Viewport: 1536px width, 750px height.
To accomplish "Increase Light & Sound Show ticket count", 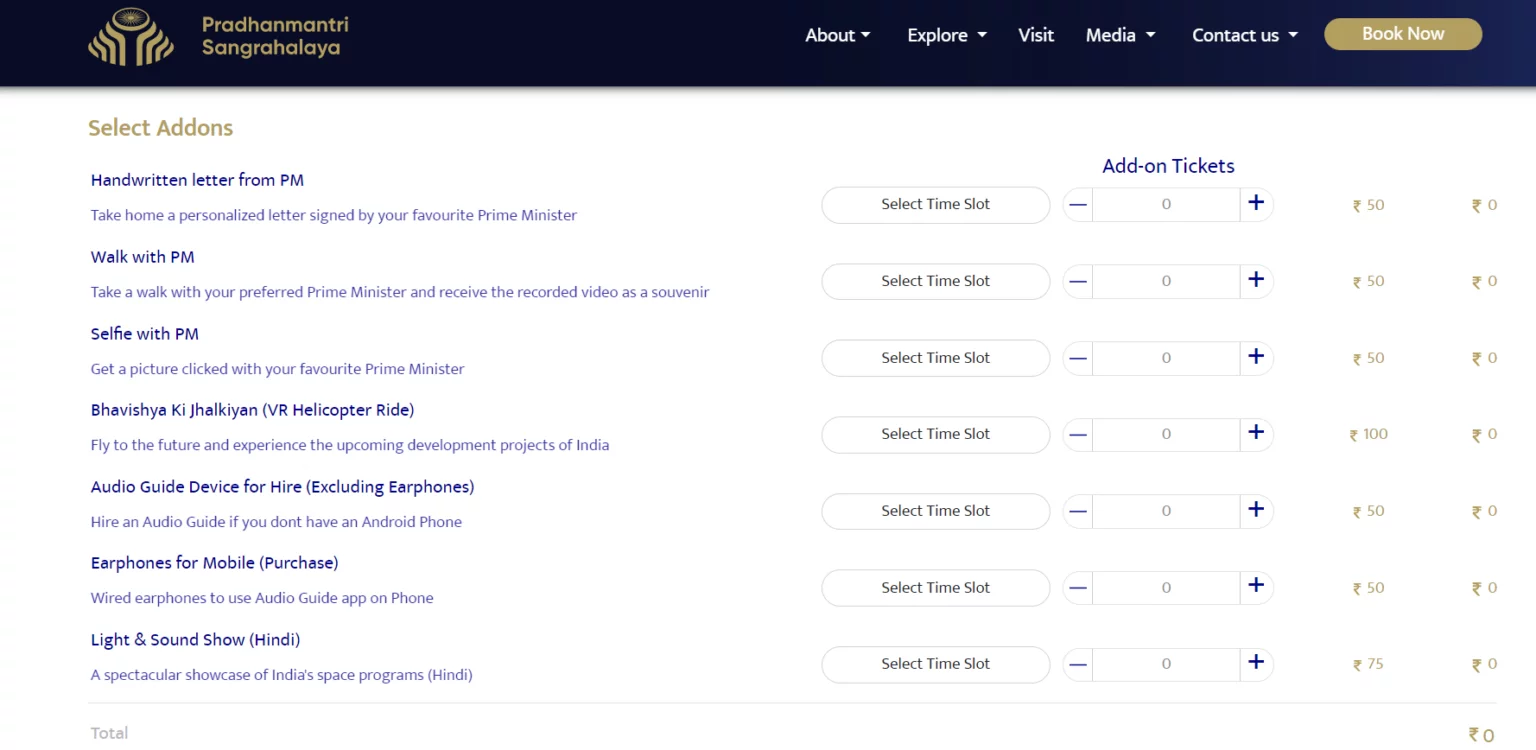I will coord(1256,663).
